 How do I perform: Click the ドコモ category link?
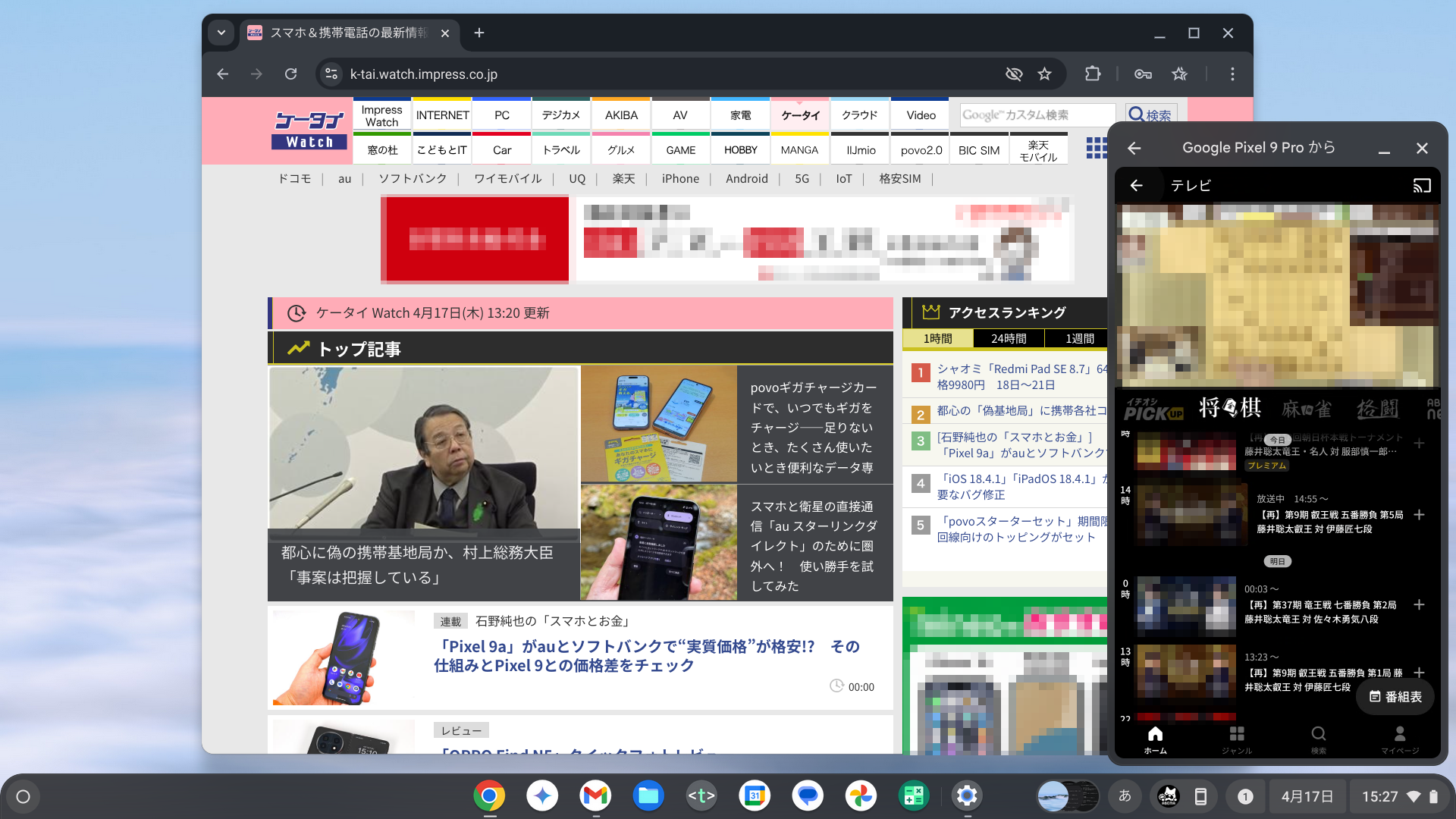(294, 179)
